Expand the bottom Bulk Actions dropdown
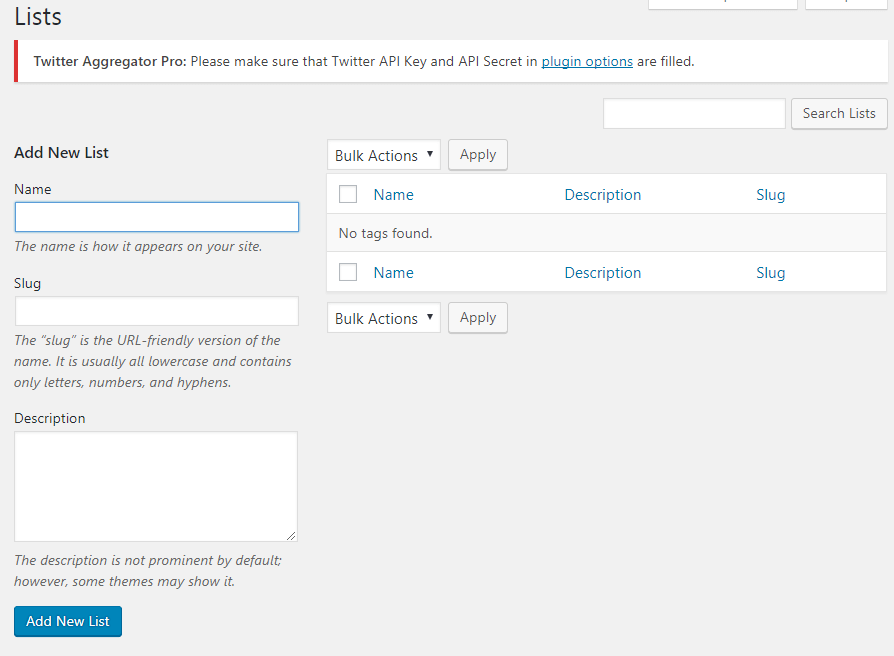 pos(384,318)
